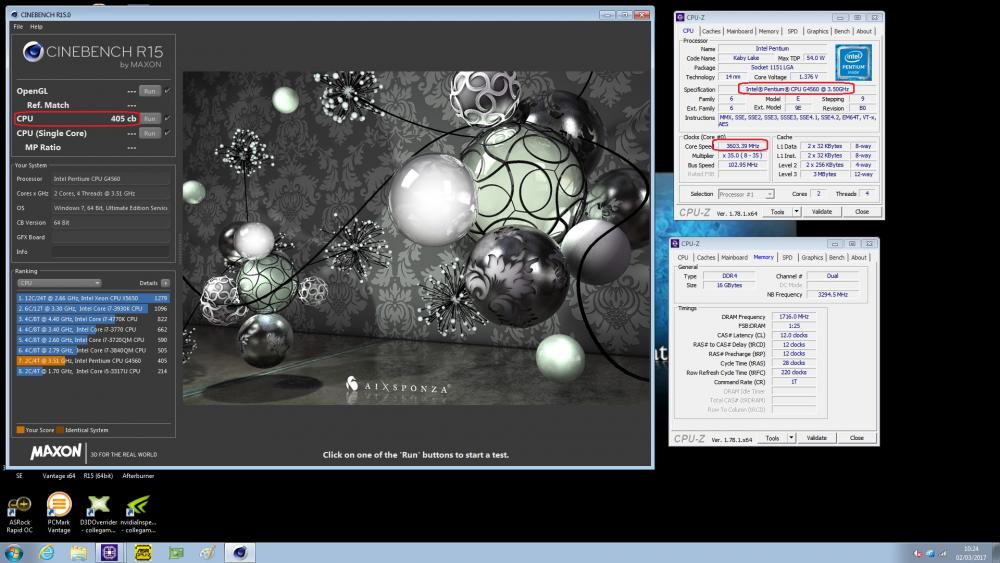The width and height of the screenshot is (1000, 563).
Task: Click Close button in lower CPU-Z window
Action: pos(857,437)
